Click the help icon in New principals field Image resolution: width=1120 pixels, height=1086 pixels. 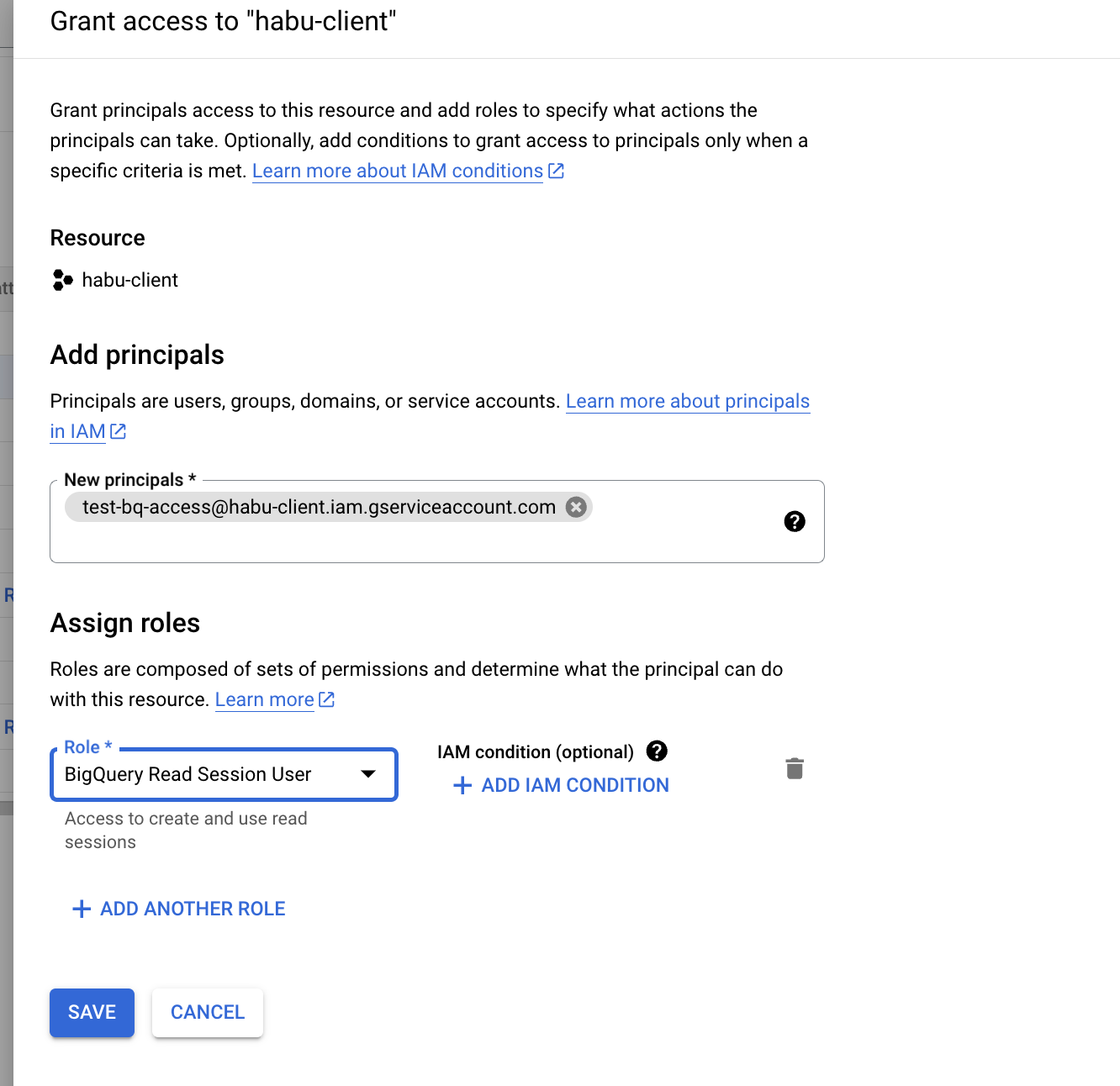[795, 521]
